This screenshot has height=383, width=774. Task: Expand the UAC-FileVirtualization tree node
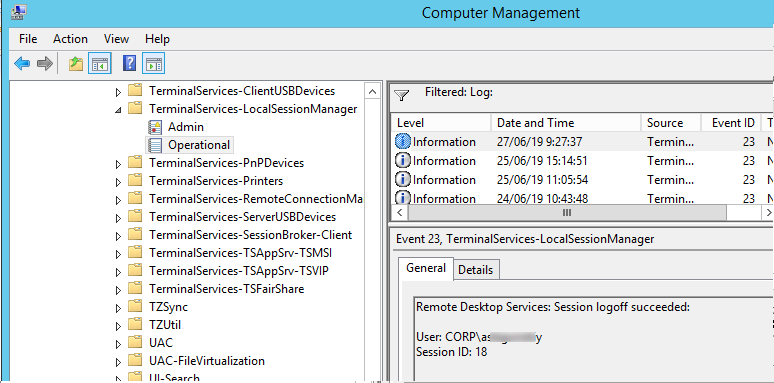(118, 362)
